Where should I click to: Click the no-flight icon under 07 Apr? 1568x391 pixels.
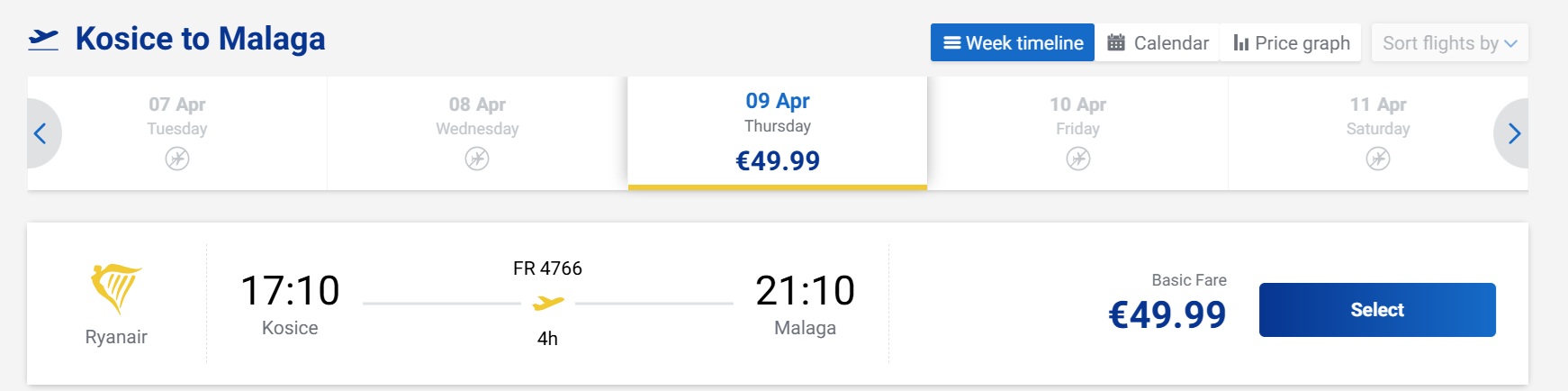tap(177, 159)
